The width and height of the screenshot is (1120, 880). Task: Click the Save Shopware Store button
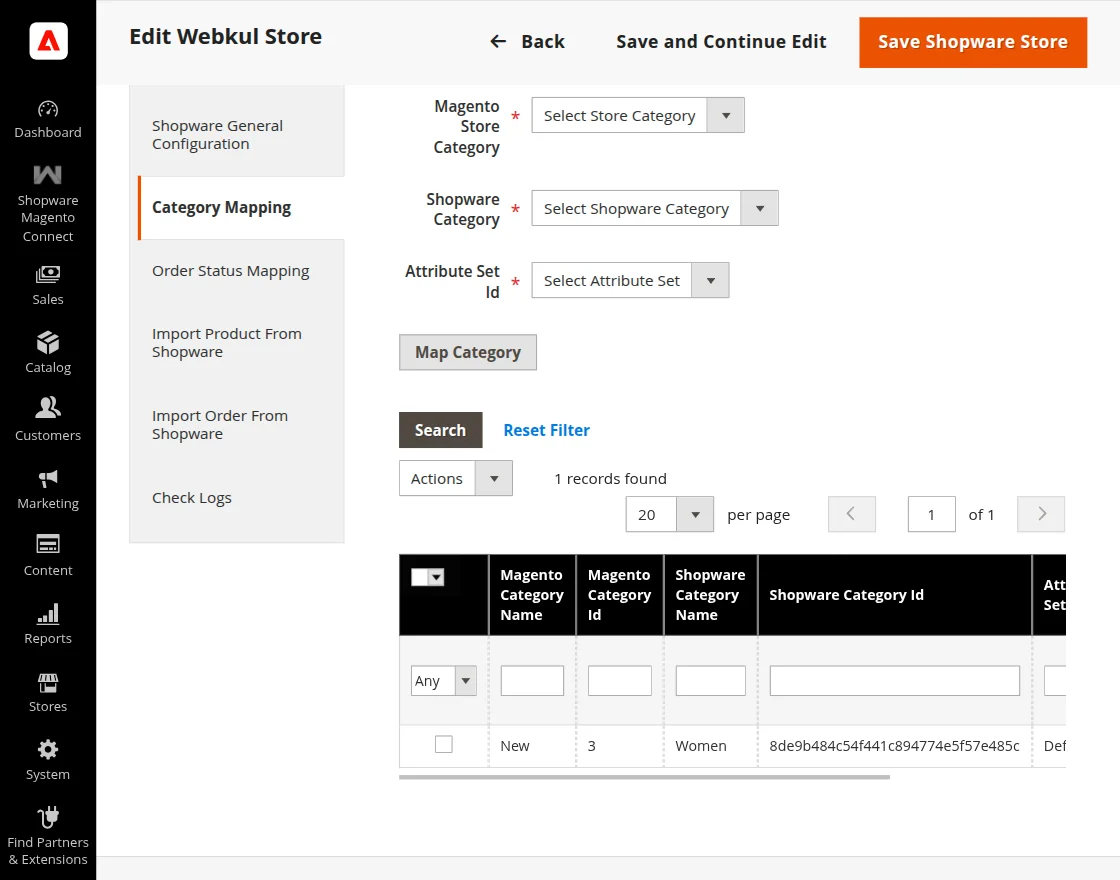click(x=972, y=42)
